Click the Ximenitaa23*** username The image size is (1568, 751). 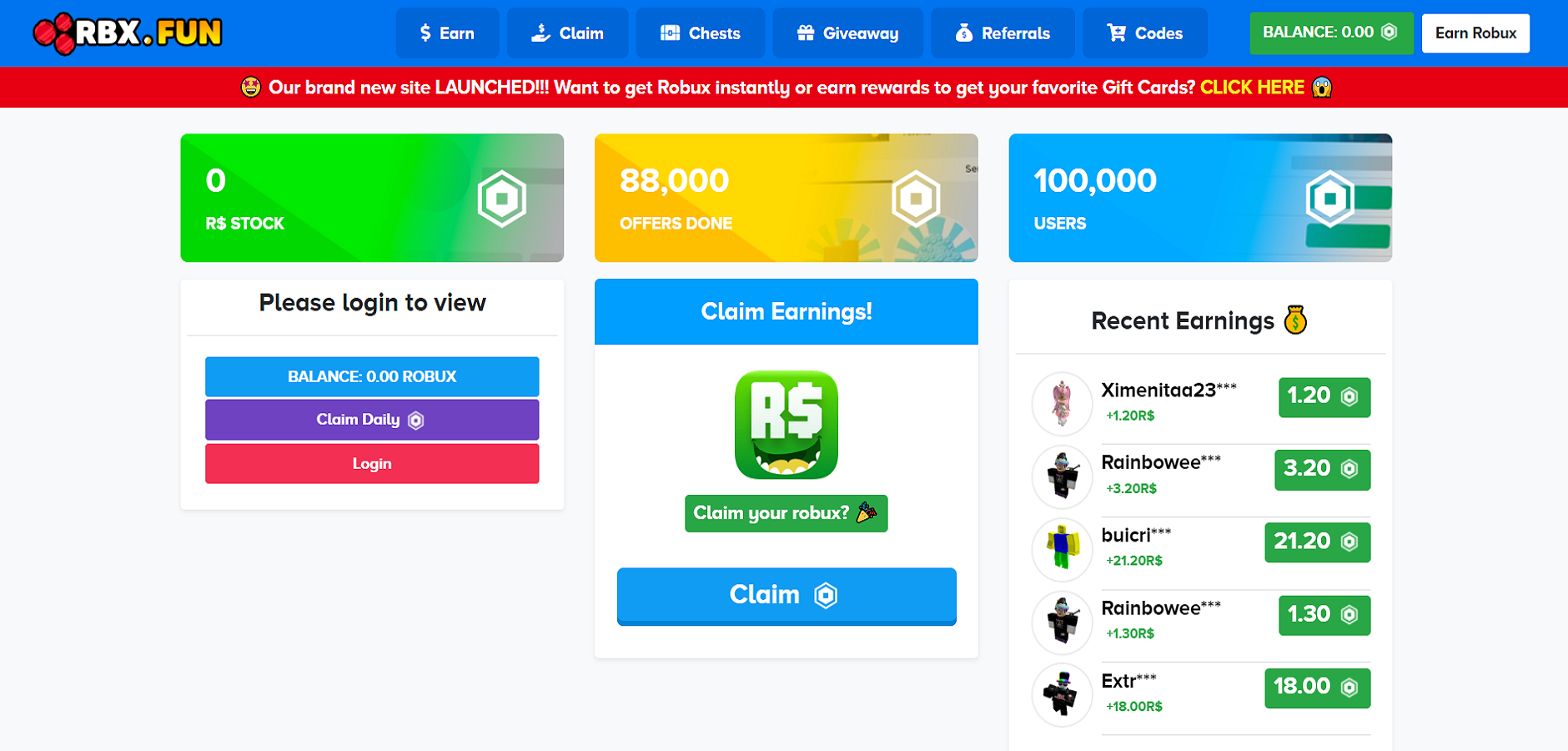1168,390
